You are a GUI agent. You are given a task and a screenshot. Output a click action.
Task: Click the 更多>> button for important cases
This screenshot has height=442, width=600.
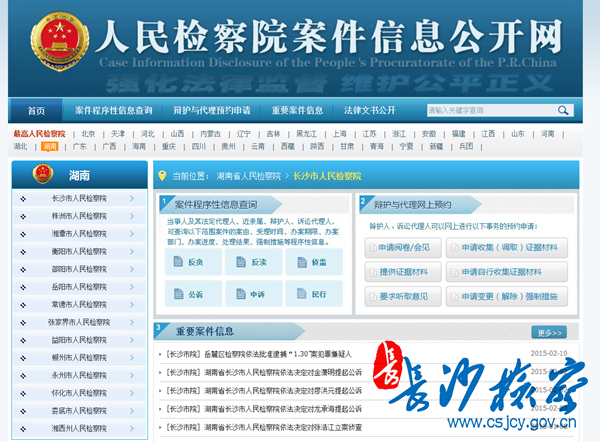click(x=551, y=332)
